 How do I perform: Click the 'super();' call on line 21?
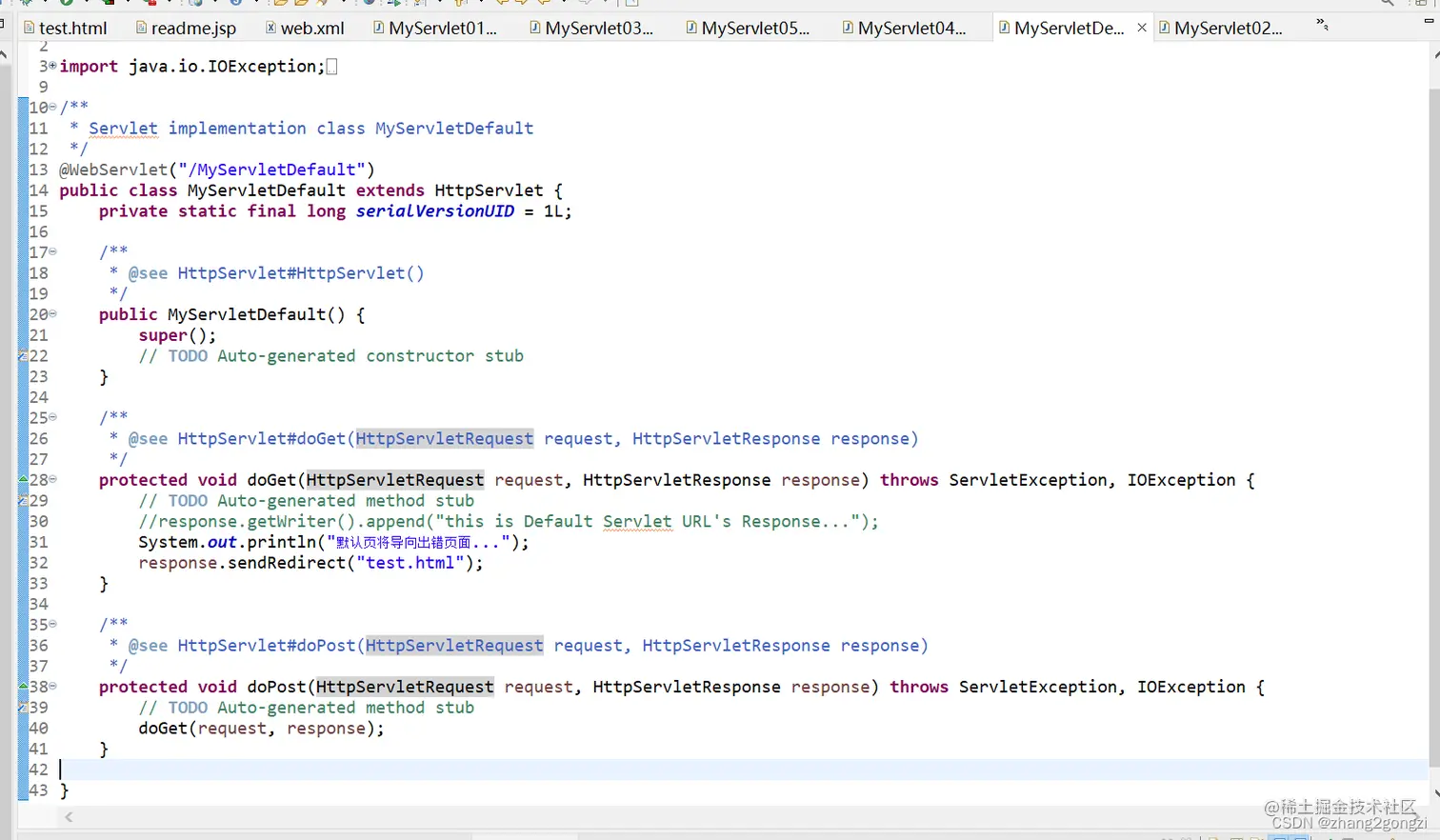point(177,335)
